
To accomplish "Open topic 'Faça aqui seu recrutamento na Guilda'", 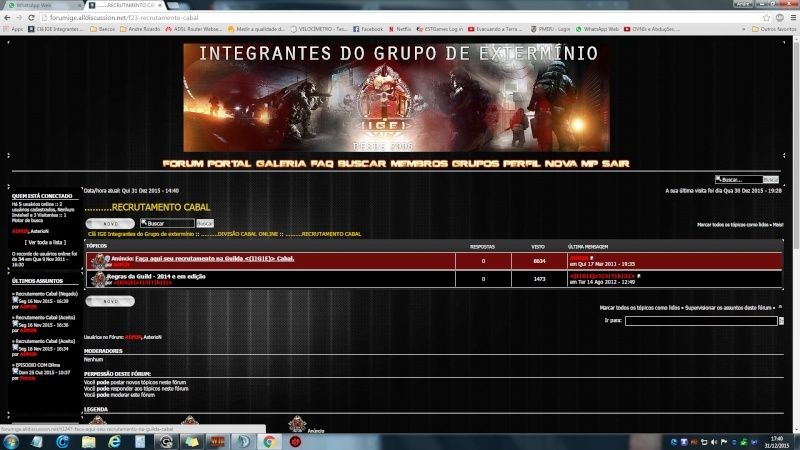I will pos(214,259).
